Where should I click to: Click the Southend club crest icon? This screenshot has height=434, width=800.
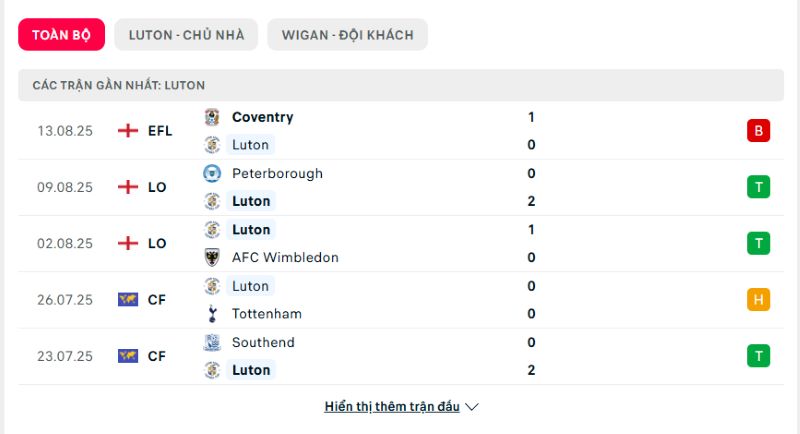tap(212, 342)
